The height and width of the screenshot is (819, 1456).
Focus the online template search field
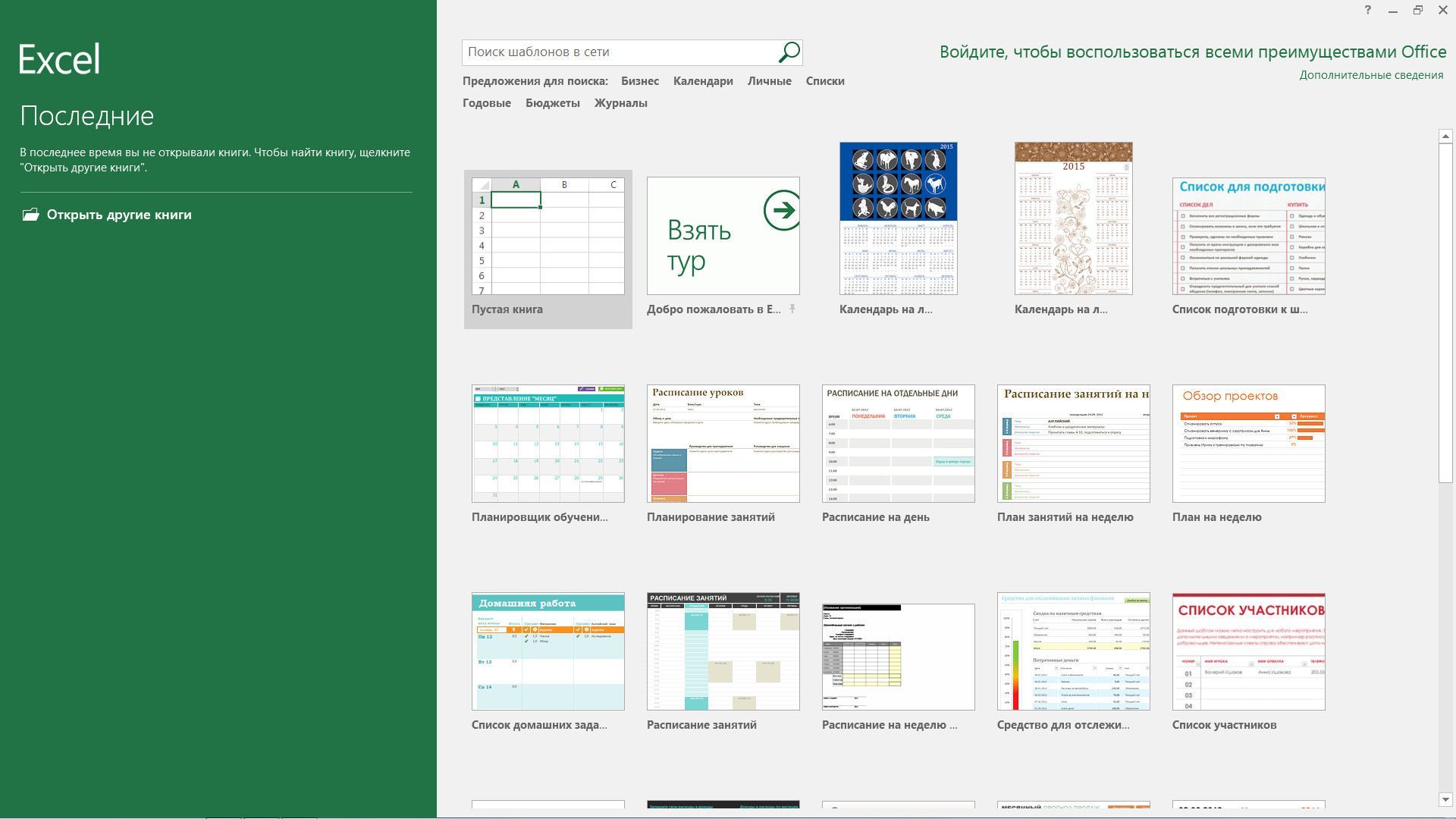pyautogui.click(x=619, y=52)
